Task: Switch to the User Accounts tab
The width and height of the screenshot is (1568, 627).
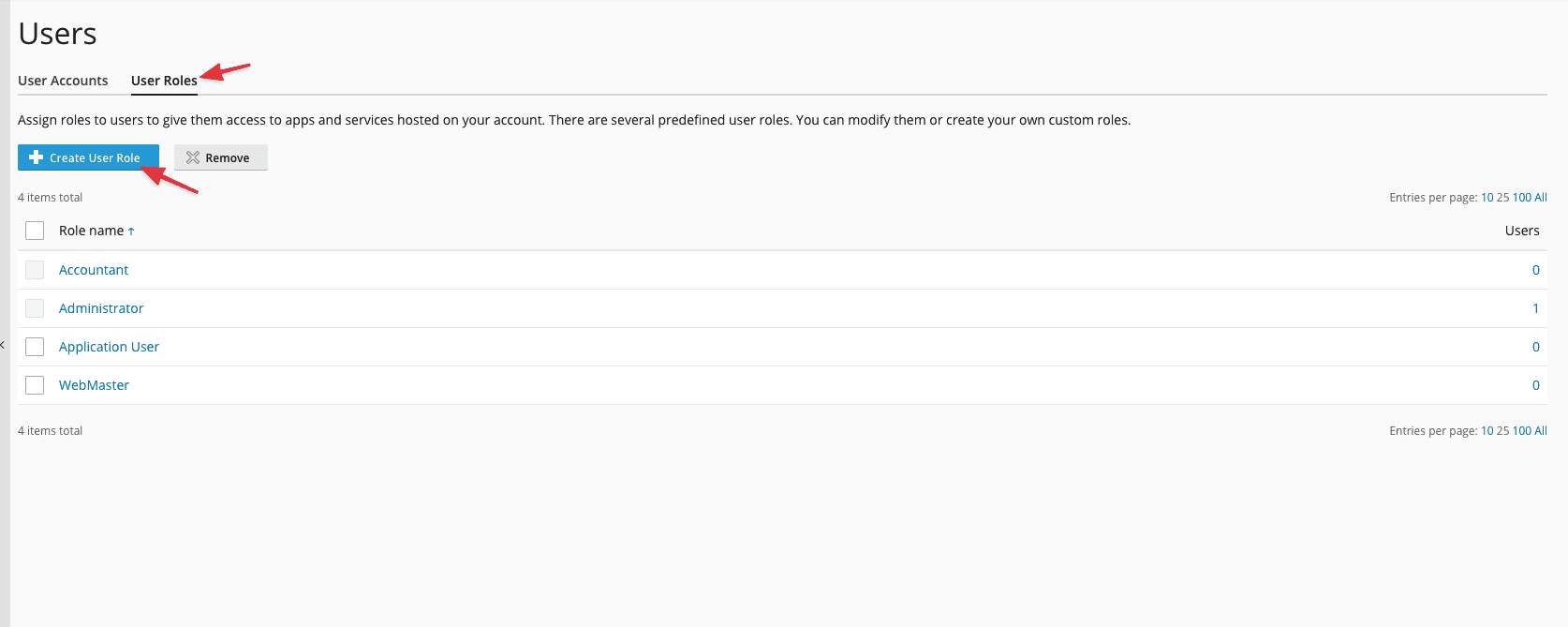Action: pyautogui.click(x=63, y=81)
